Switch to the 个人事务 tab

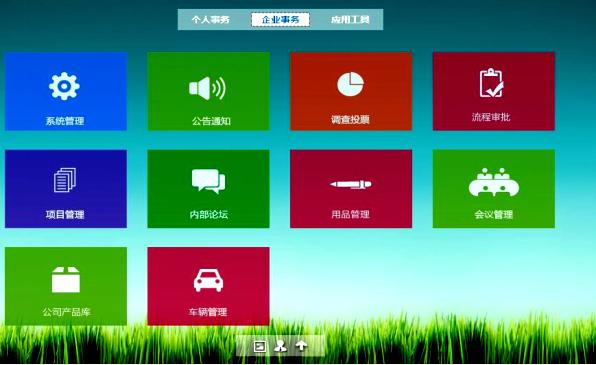(211, 19)
